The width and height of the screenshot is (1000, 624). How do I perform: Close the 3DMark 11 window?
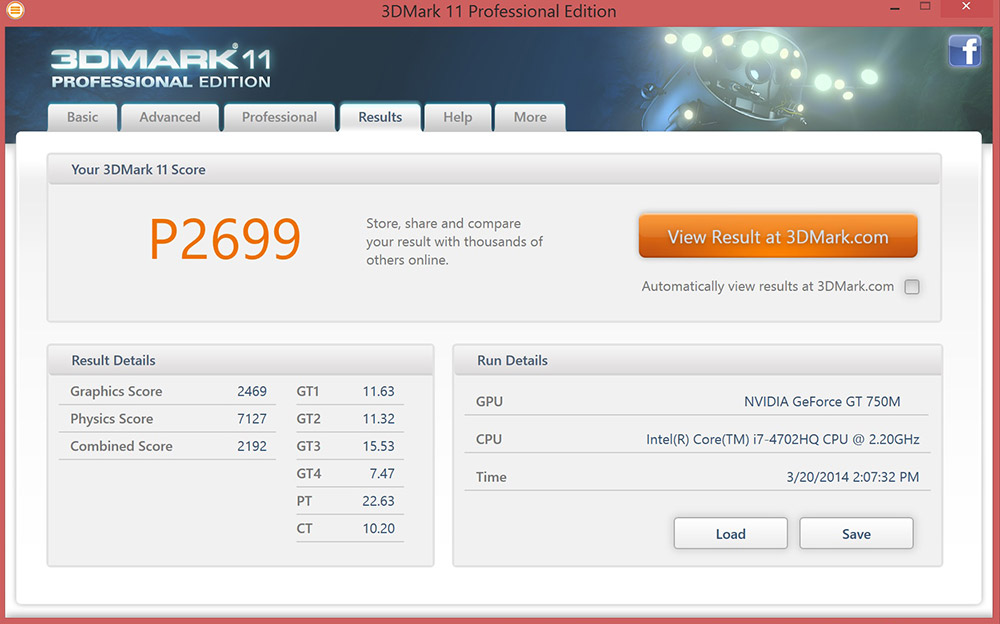click(966, 6)
